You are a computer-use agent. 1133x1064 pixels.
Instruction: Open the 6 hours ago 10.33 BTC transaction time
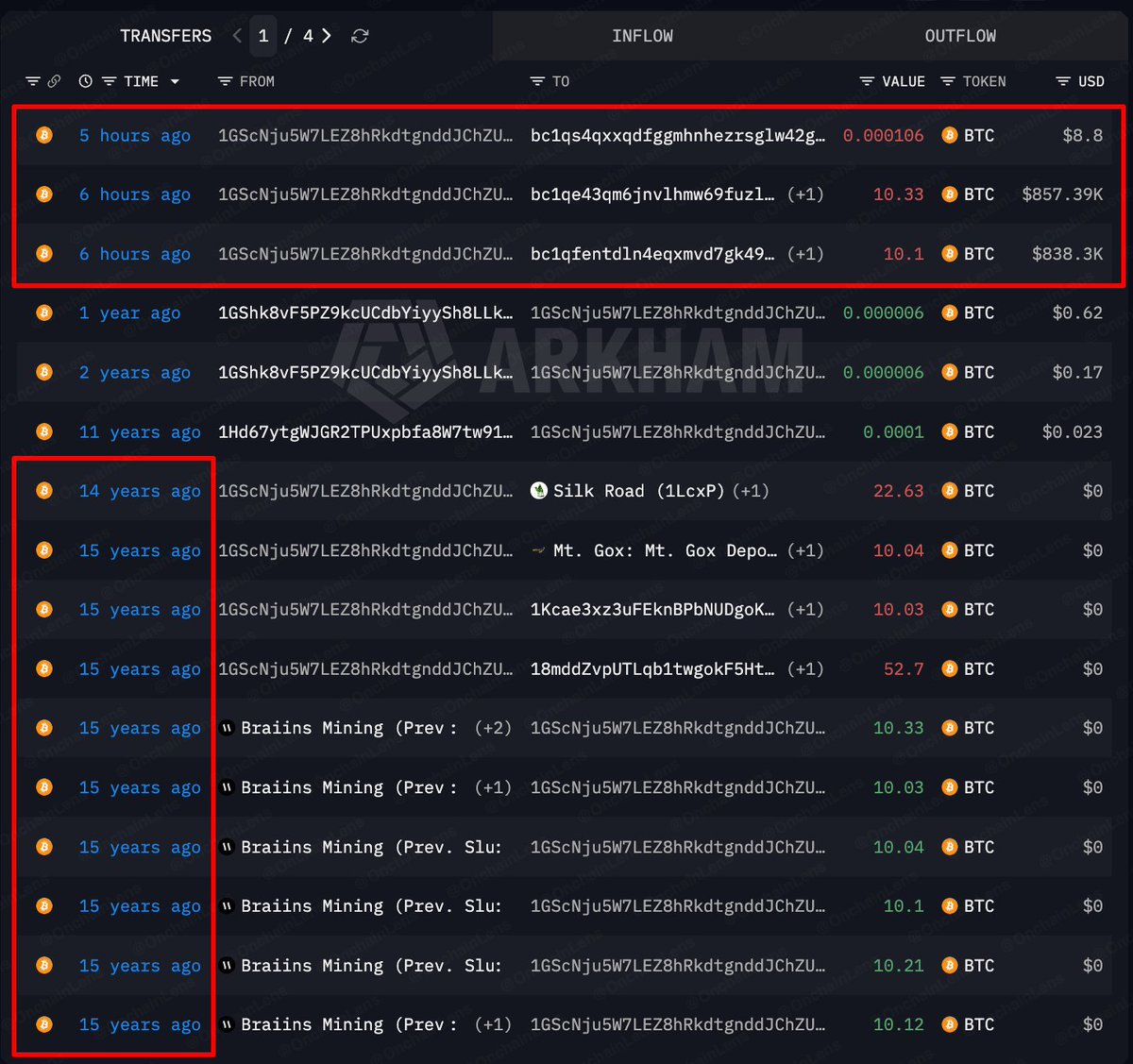tap(135, 194)
